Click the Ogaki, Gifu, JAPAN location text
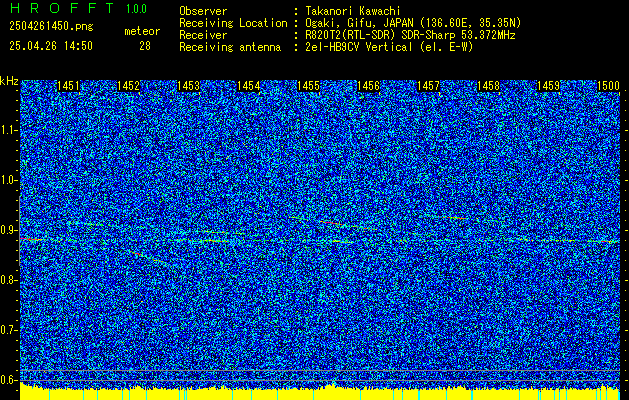This screenshot has width=629, height=400. (413, 23)
